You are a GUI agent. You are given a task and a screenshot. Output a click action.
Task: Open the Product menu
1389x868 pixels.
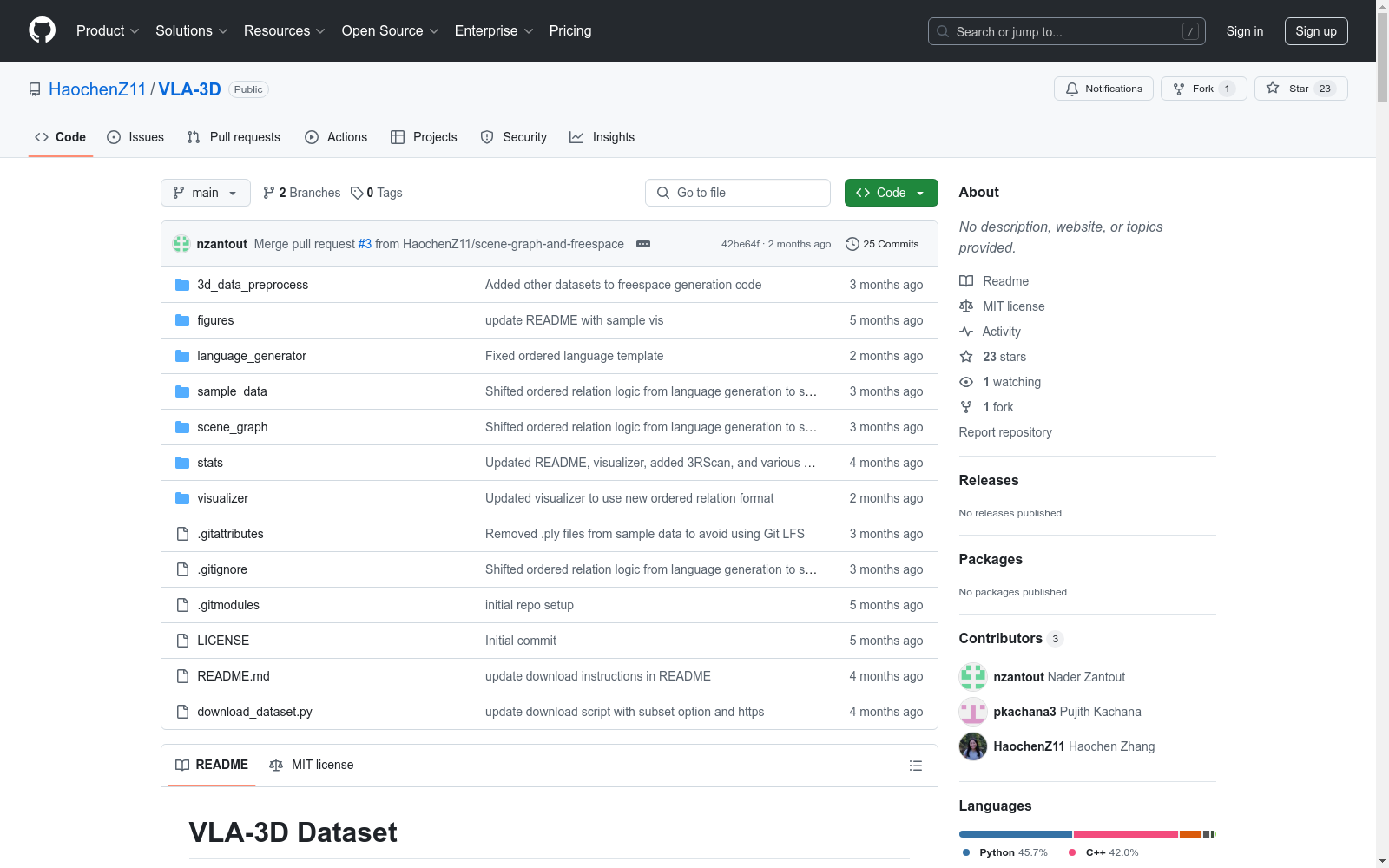click(x=108, y=31)
